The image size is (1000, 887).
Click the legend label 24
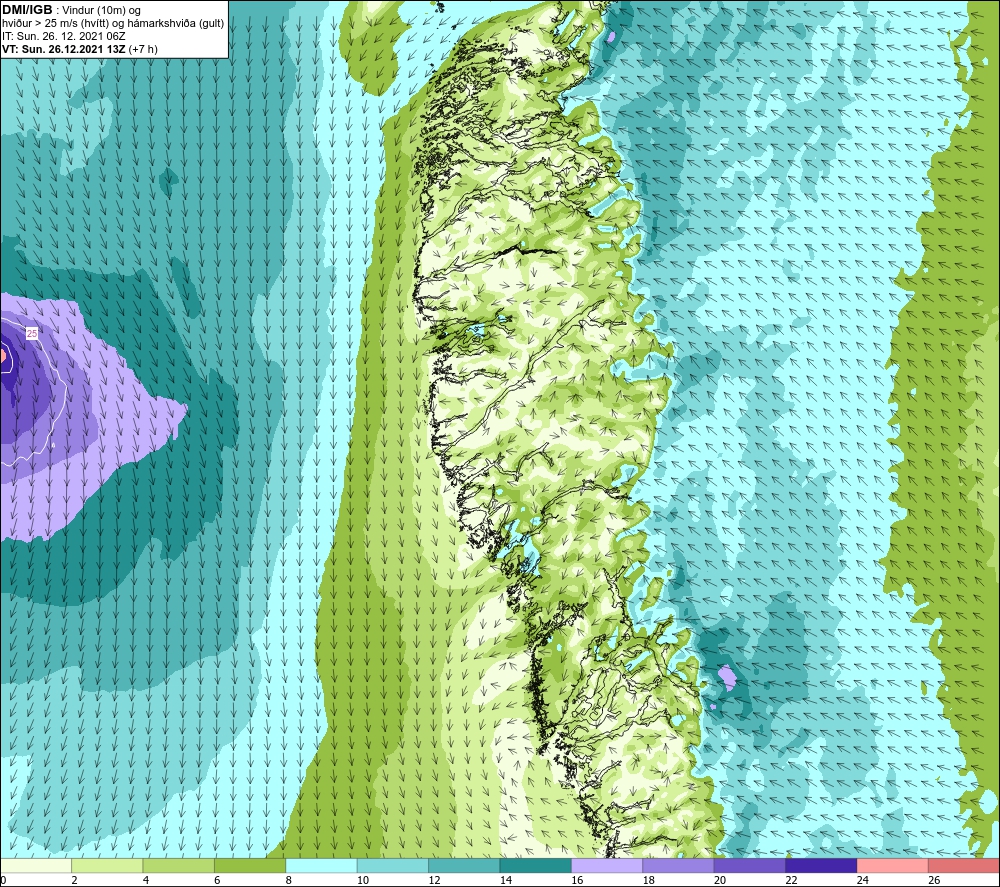point(863,880)
